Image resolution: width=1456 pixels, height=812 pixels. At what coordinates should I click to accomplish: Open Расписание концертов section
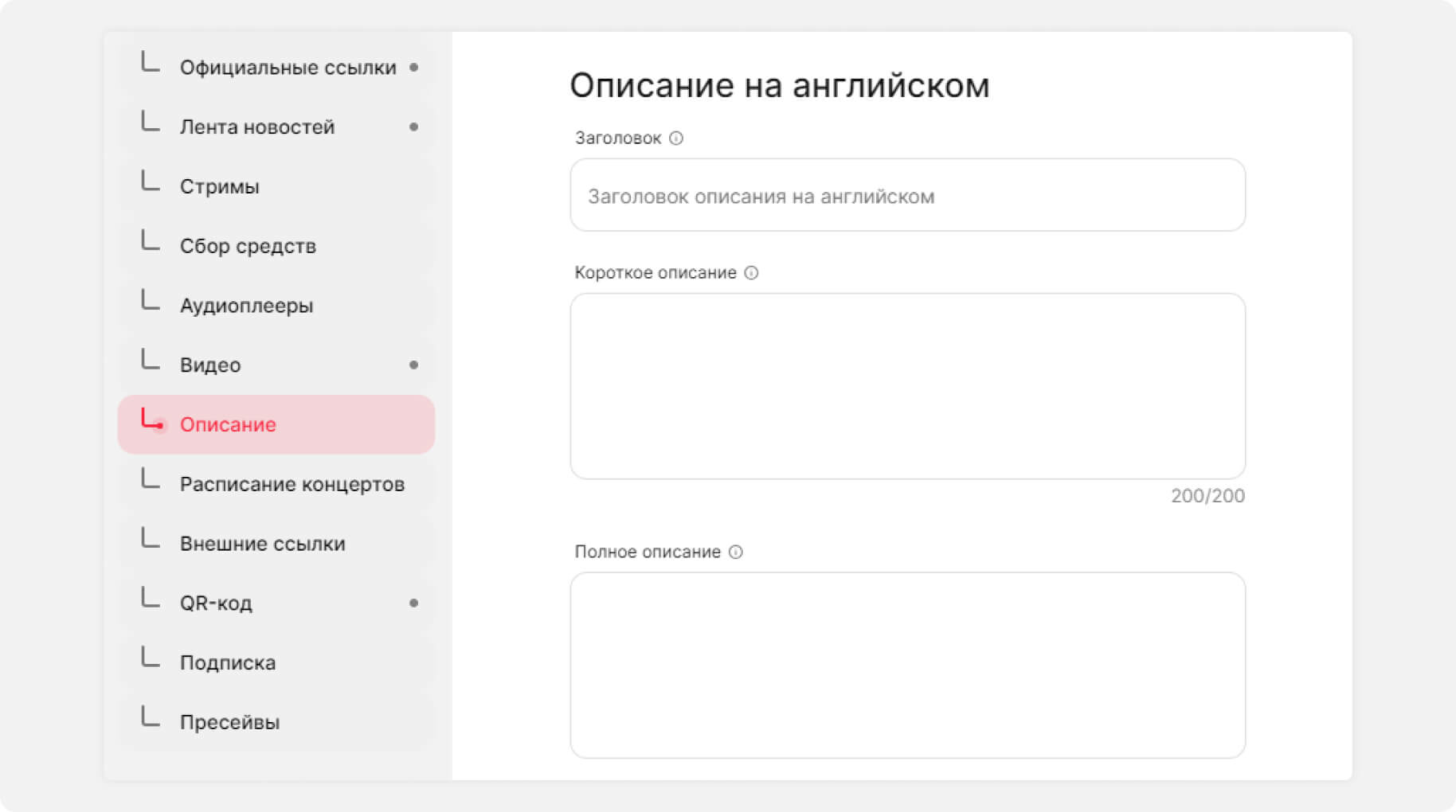pyautogui.click(x=292, y=485)
